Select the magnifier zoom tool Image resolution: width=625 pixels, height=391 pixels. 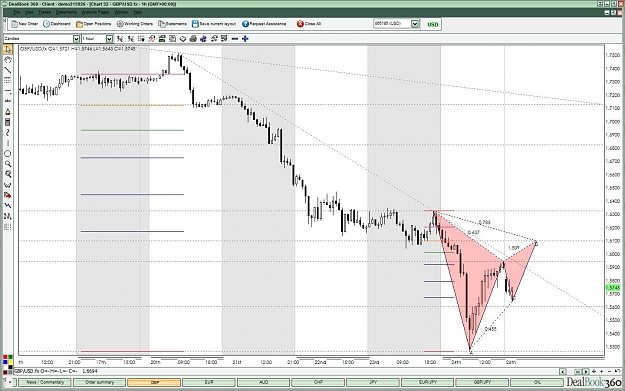point(8,164)
